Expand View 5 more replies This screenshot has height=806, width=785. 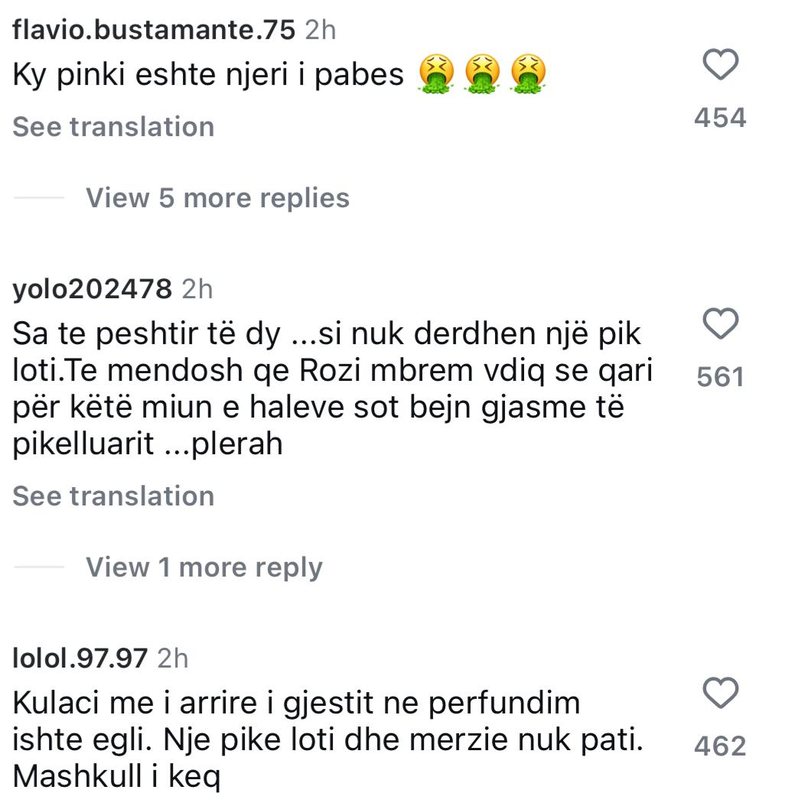(x=217, y=198)
